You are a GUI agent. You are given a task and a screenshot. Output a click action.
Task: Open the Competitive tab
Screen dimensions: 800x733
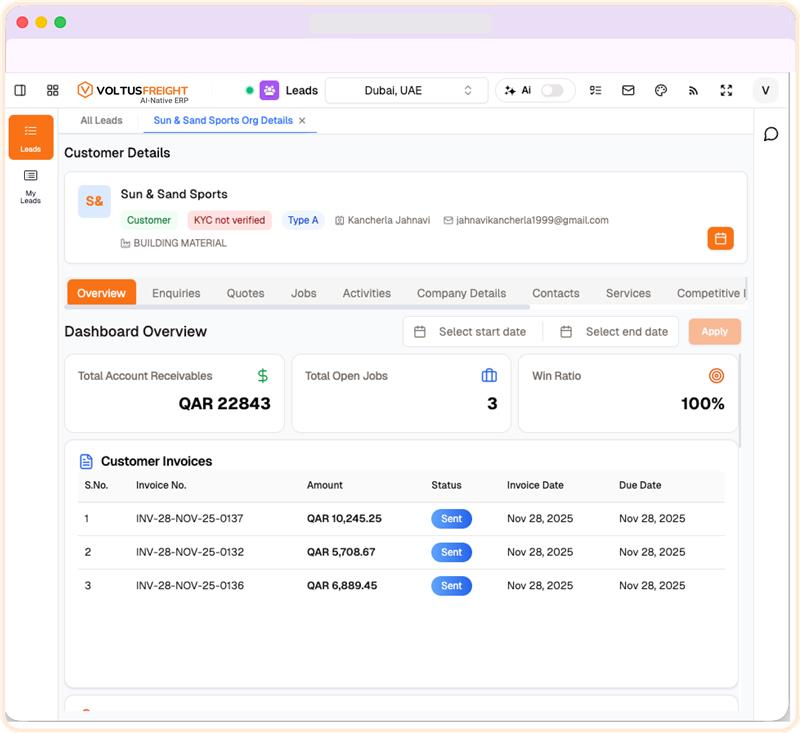click(x=710, y=293)
